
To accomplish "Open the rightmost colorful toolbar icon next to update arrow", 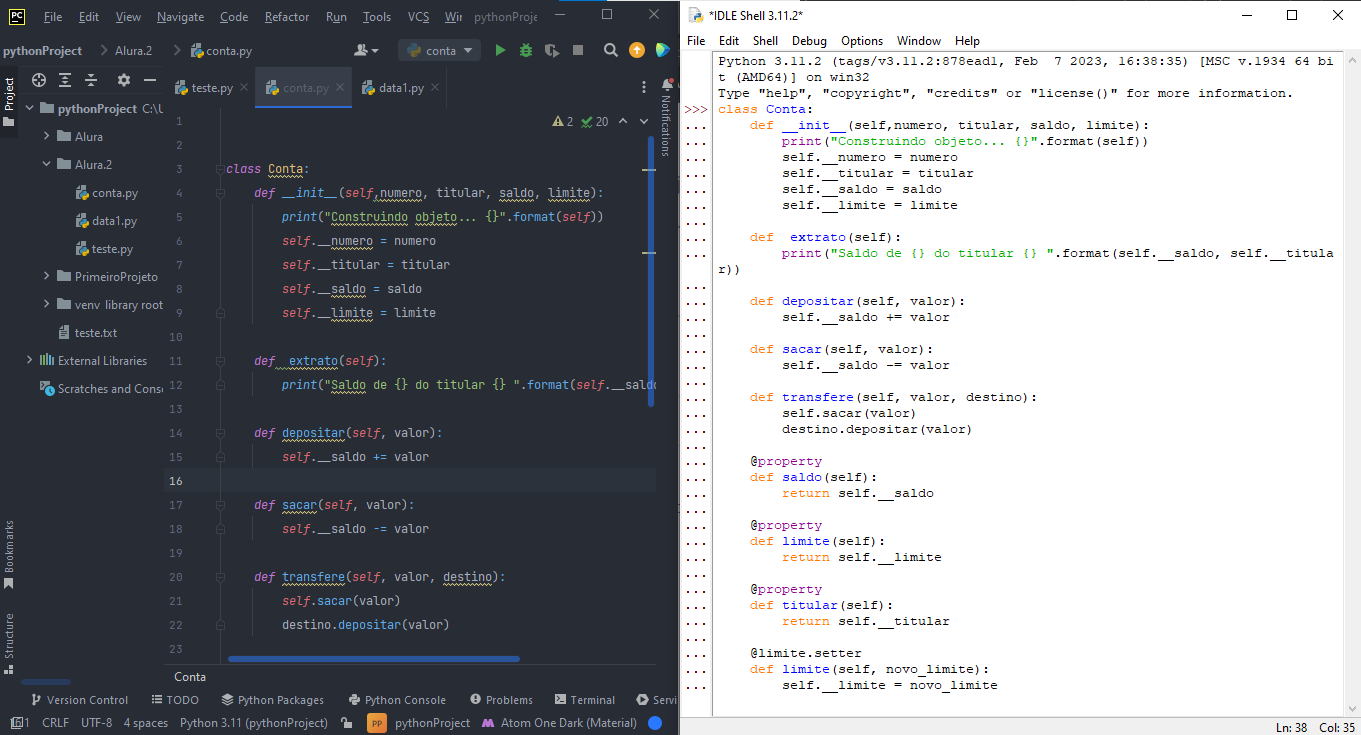I will pos(662,50).
